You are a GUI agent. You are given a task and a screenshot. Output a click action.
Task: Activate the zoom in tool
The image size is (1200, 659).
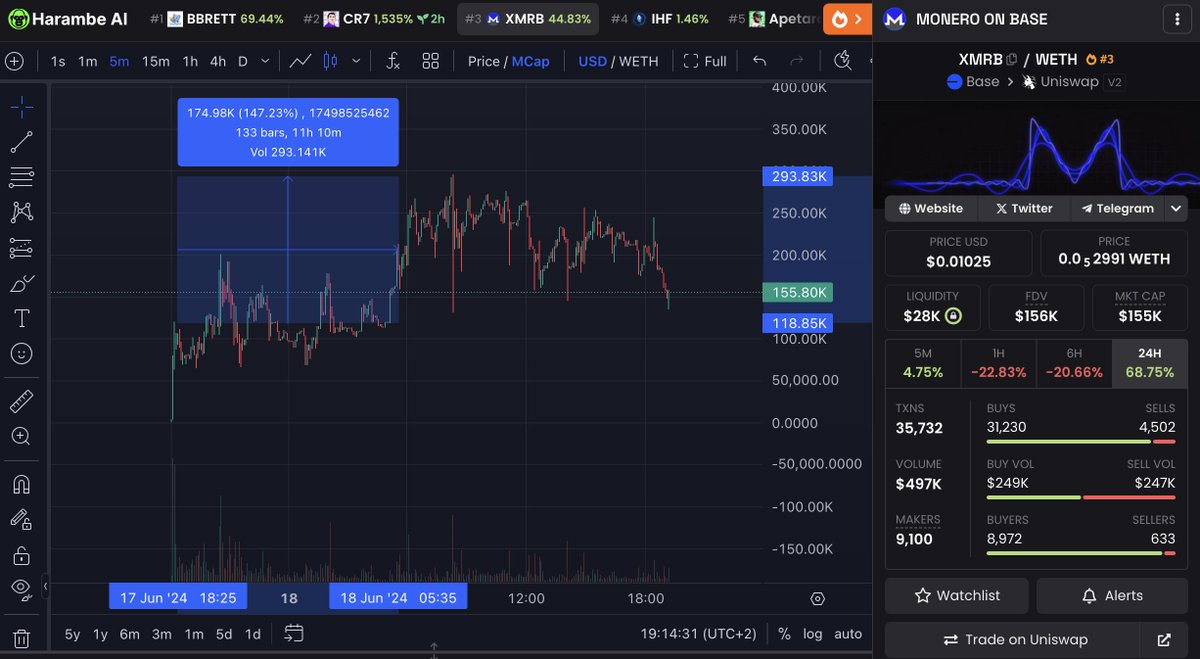21,437
